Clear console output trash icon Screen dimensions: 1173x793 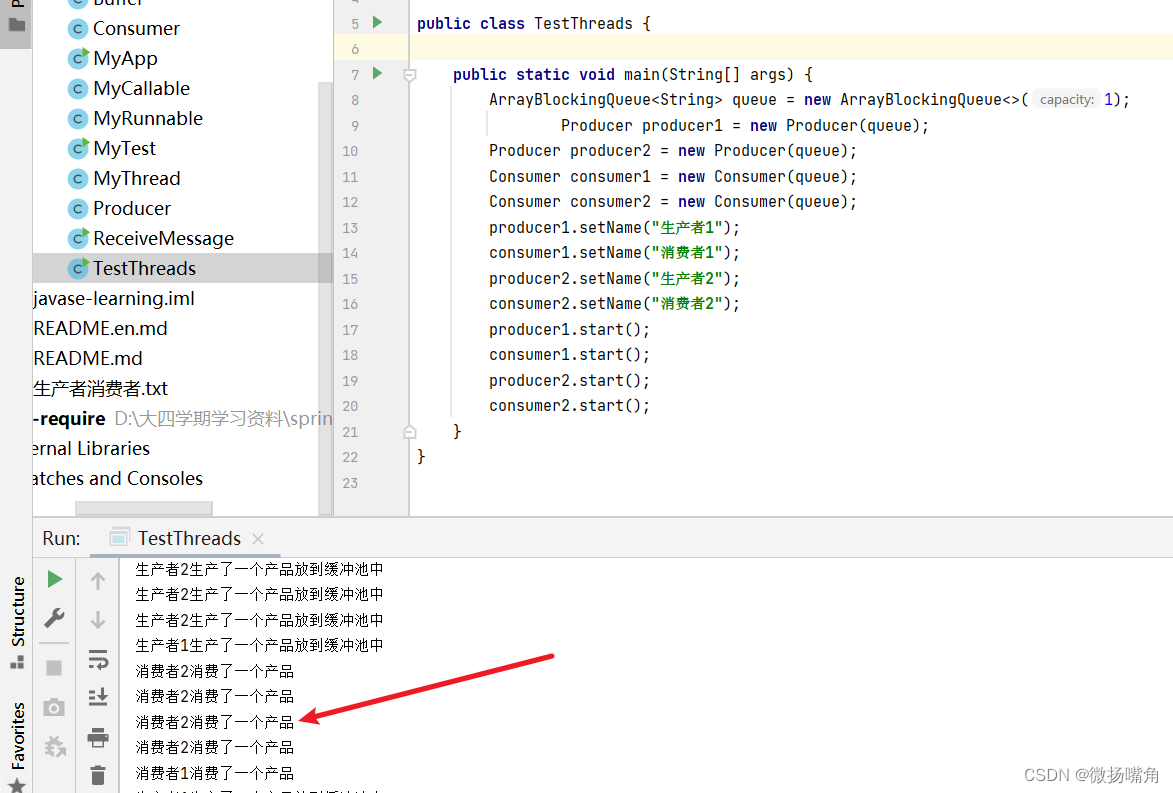click(98, 775)
